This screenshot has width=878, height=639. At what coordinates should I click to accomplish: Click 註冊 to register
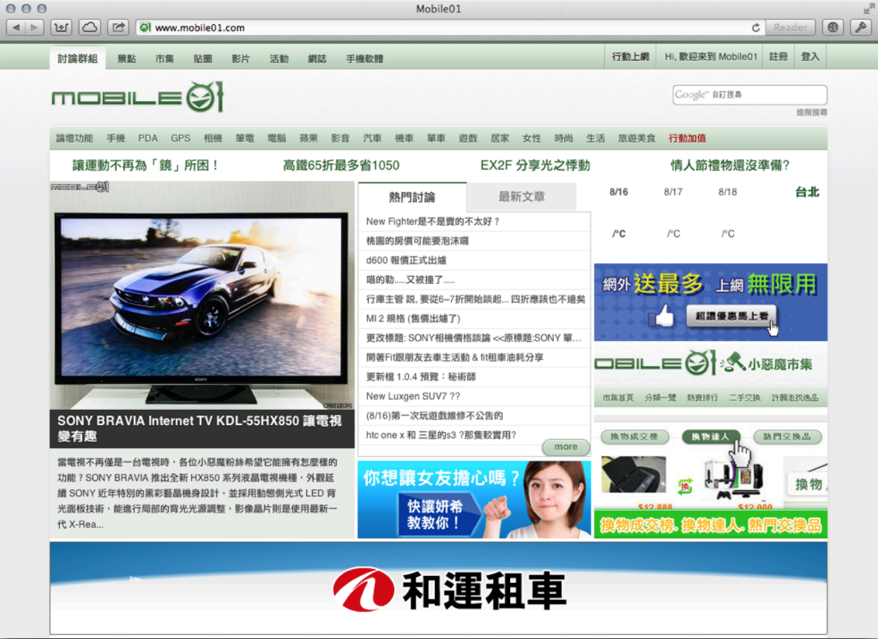point(778,57)
